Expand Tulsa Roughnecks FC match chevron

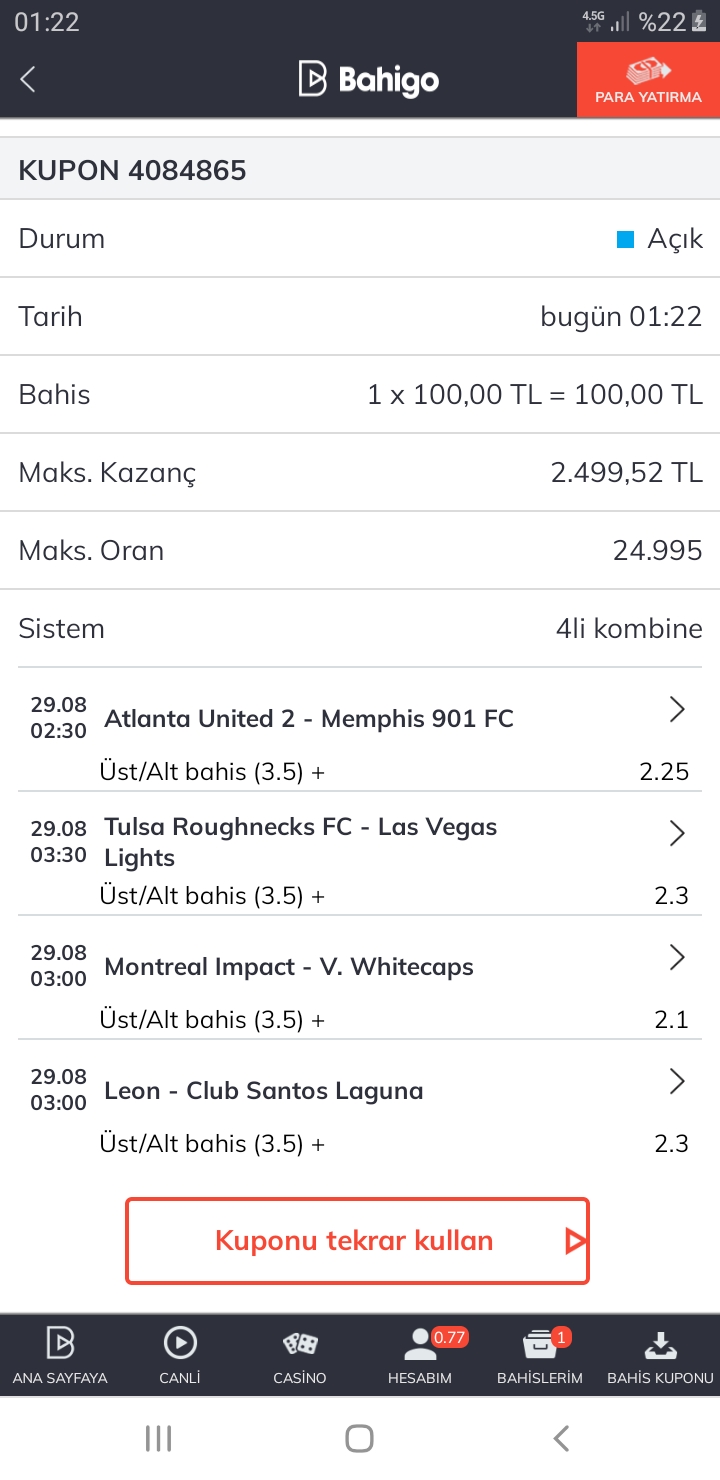coord(677,834)
